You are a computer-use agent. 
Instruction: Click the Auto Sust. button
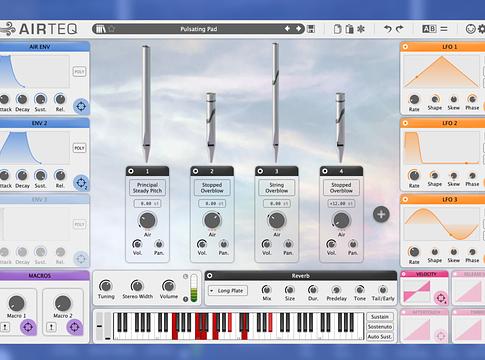380,337
